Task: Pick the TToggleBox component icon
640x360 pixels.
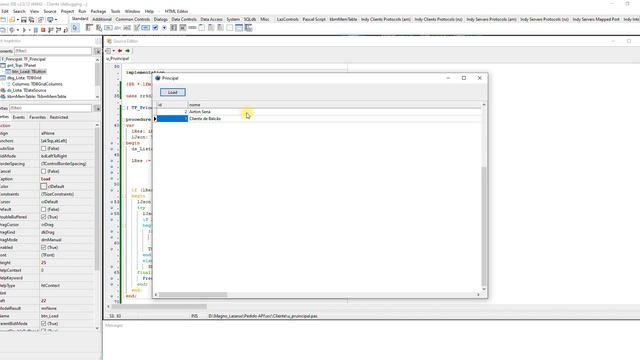Action: click(146, 28)
